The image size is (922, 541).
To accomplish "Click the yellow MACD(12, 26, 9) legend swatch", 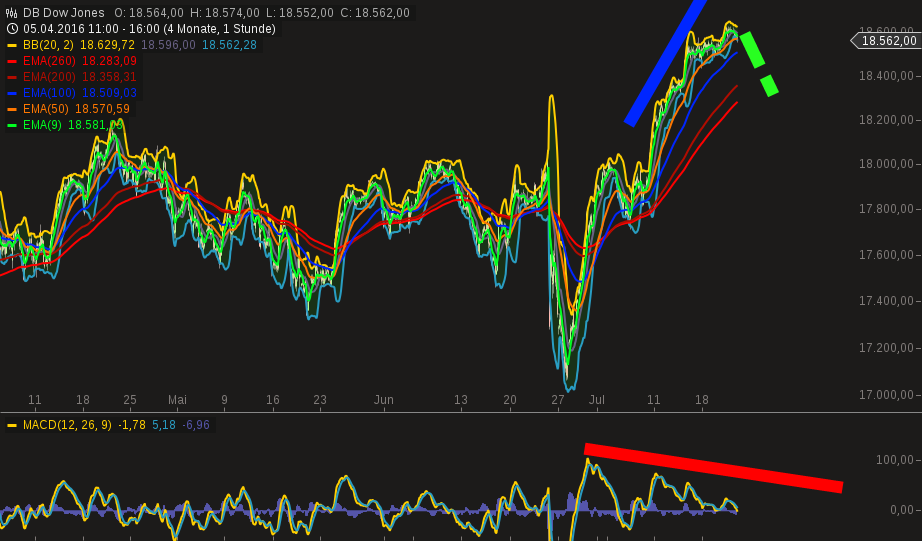I will pyautogui.click(x=12, y=425).
